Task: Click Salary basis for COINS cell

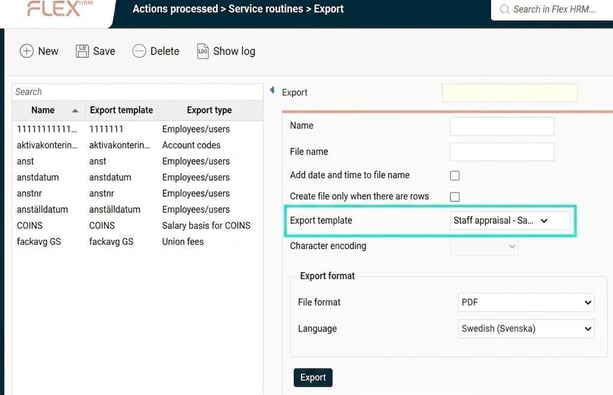Action: coord(206,226)
